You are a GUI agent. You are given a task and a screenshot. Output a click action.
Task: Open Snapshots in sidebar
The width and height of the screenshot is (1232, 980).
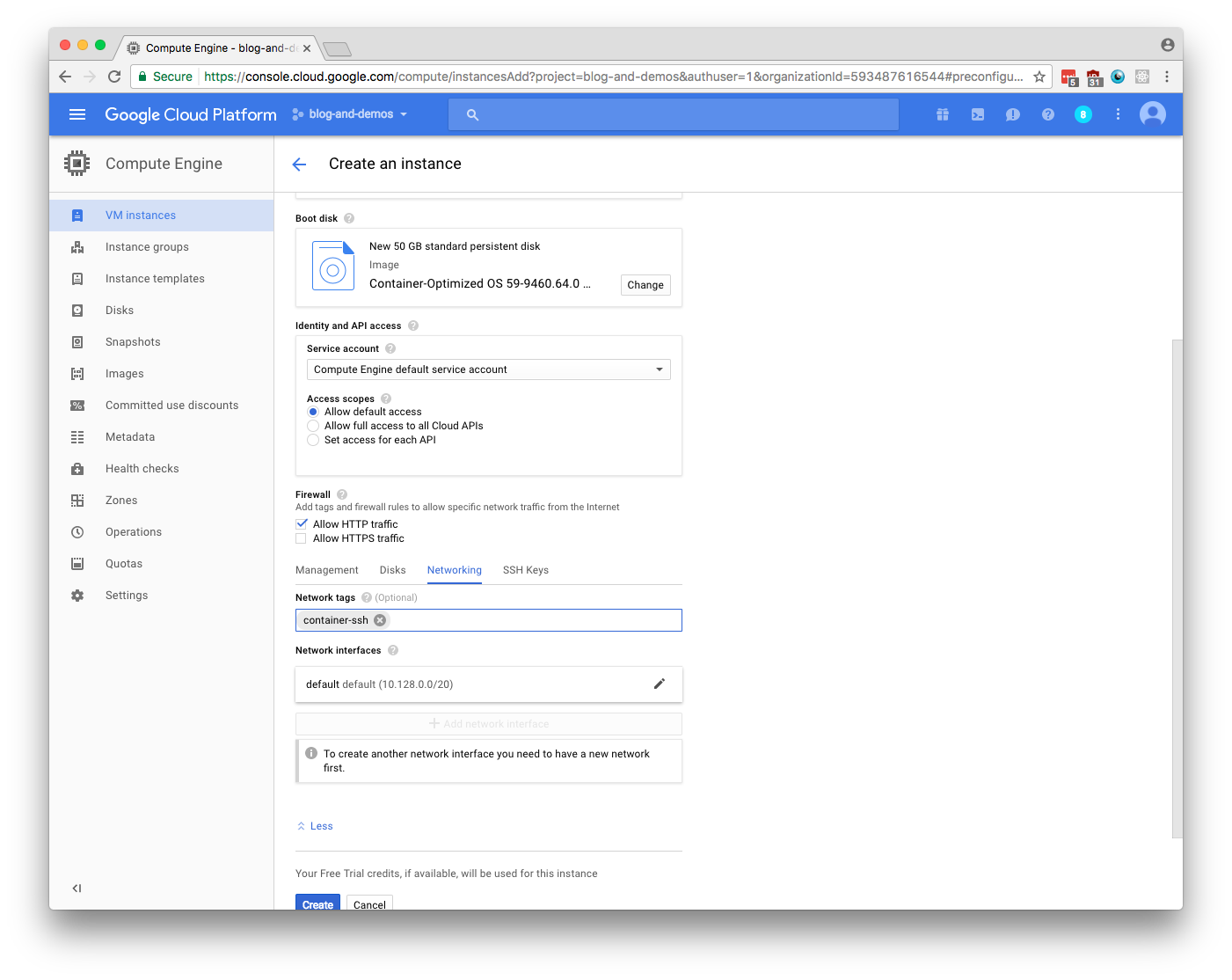tap(162, 342)
